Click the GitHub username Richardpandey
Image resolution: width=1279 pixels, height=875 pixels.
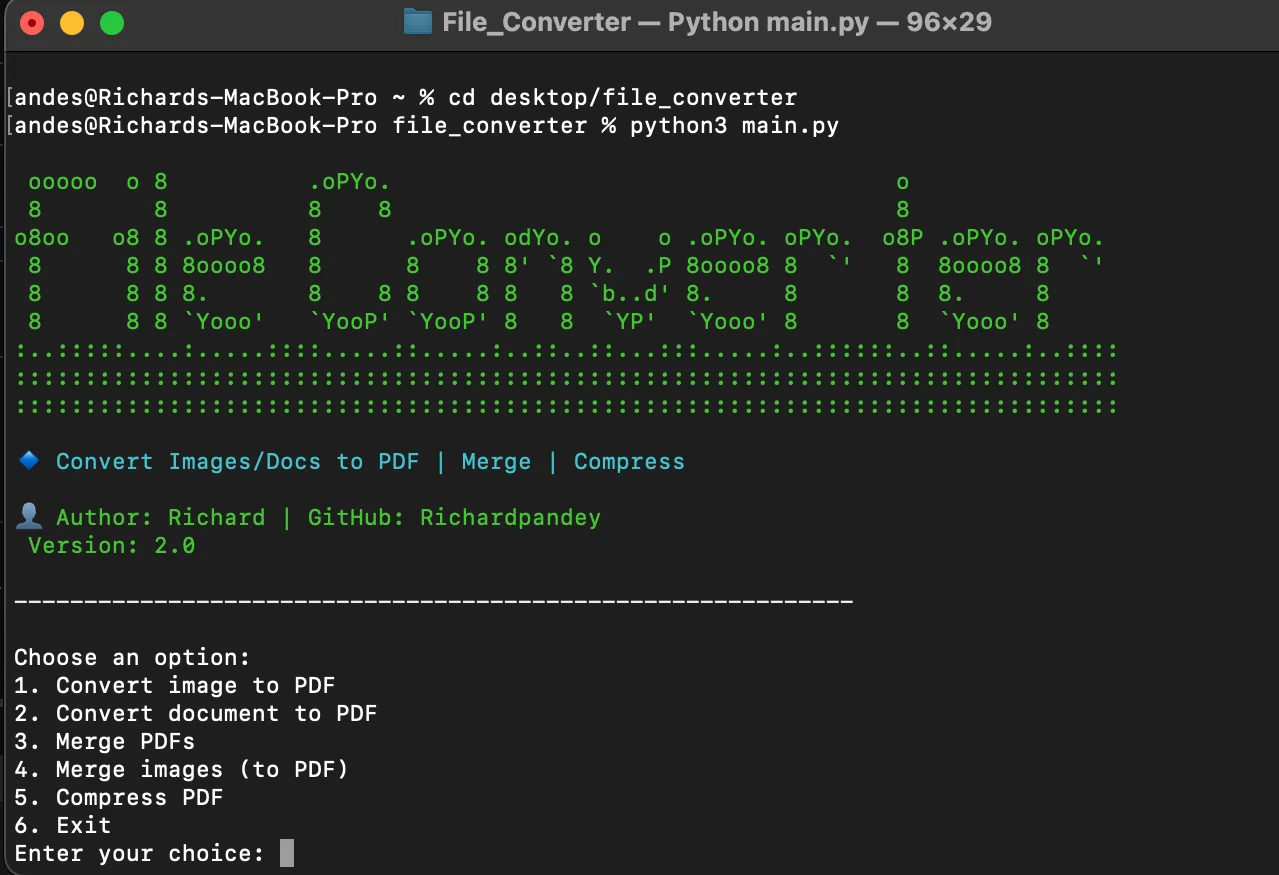[509, 517]
